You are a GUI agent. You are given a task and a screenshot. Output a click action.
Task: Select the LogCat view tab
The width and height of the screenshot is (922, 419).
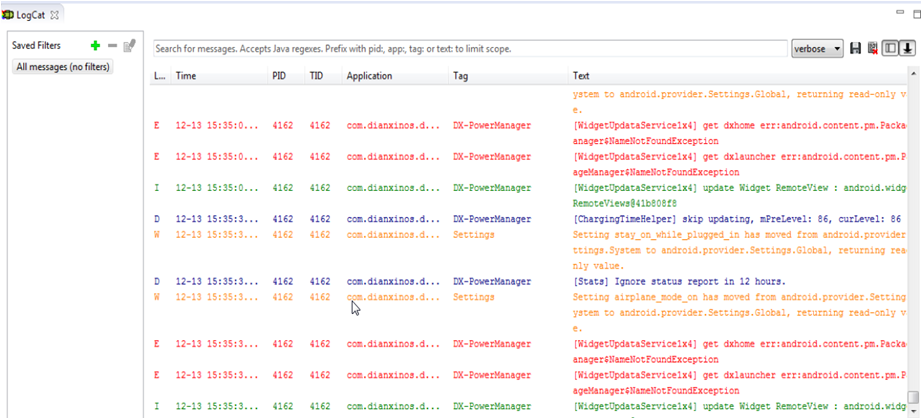(x=32, y=15)
